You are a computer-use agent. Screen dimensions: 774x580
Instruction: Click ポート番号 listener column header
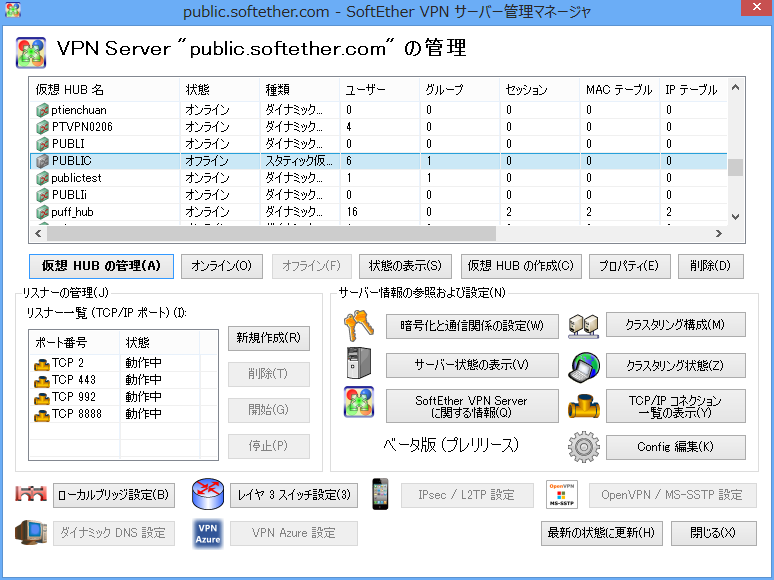(75, 343)
